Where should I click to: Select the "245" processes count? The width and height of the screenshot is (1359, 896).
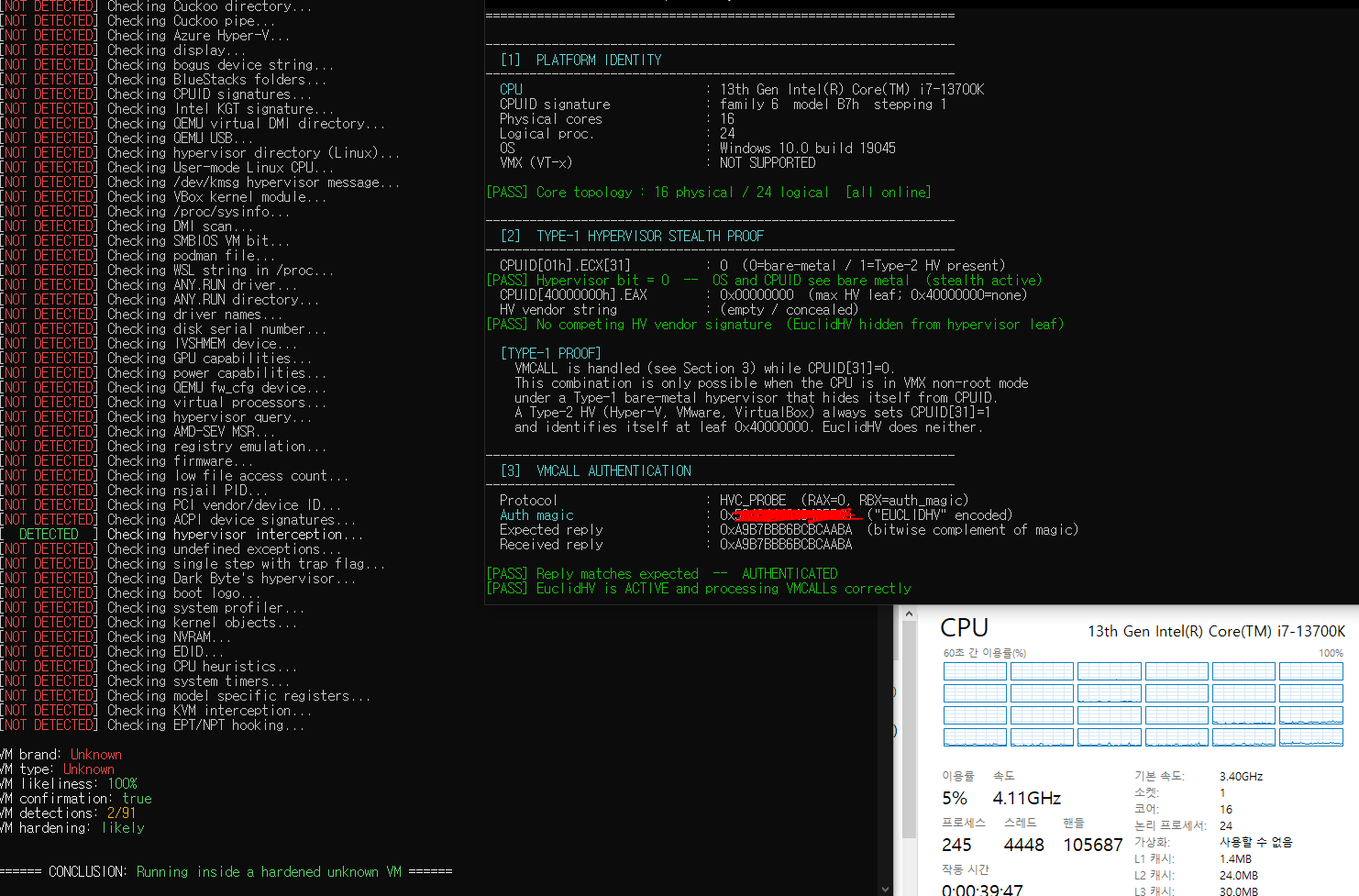tap(956, 845)
